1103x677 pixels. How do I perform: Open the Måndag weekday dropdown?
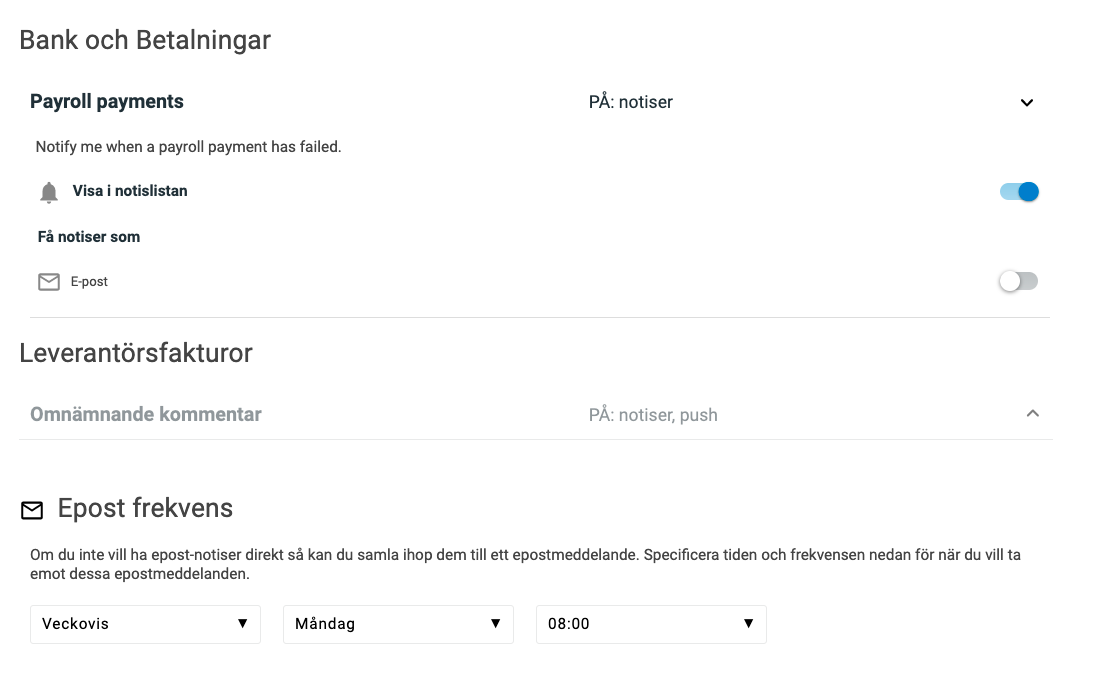[398, 624]
